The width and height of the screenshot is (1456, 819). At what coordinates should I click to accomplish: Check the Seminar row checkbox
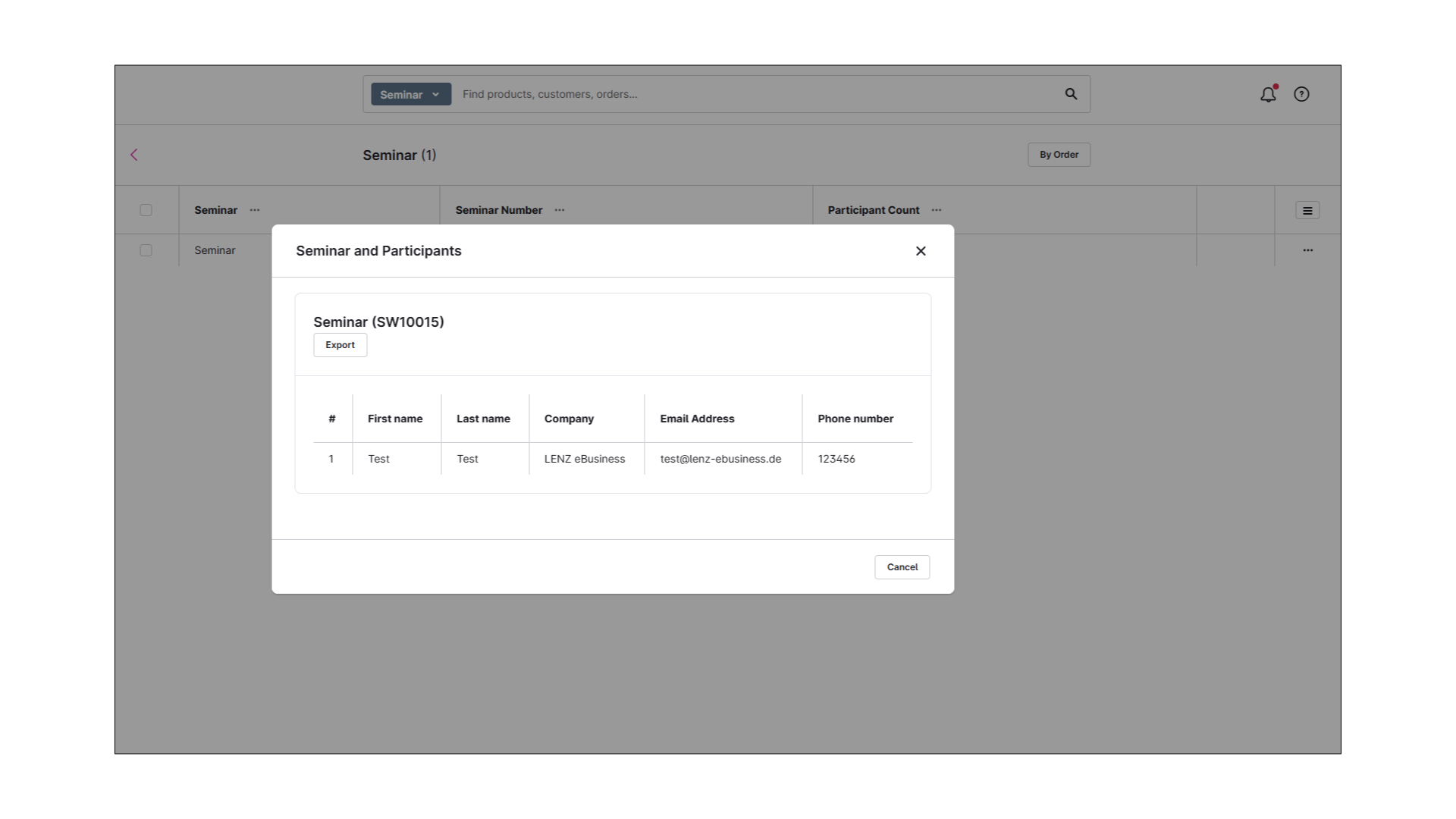coord(146,250)
